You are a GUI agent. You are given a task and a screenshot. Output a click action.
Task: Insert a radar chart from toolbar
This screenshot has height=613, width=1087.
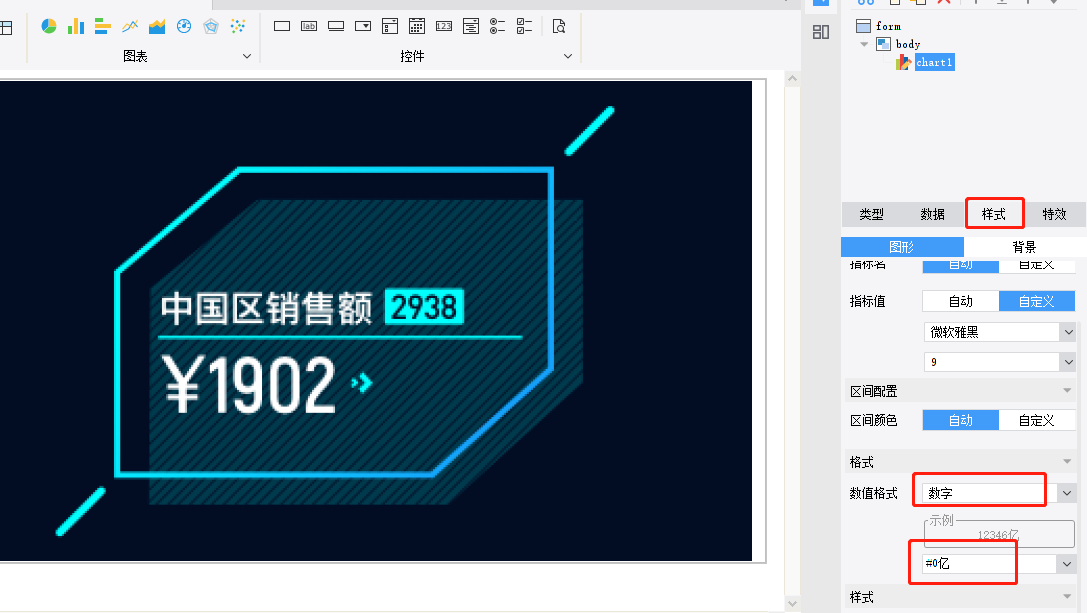[211, 26]
